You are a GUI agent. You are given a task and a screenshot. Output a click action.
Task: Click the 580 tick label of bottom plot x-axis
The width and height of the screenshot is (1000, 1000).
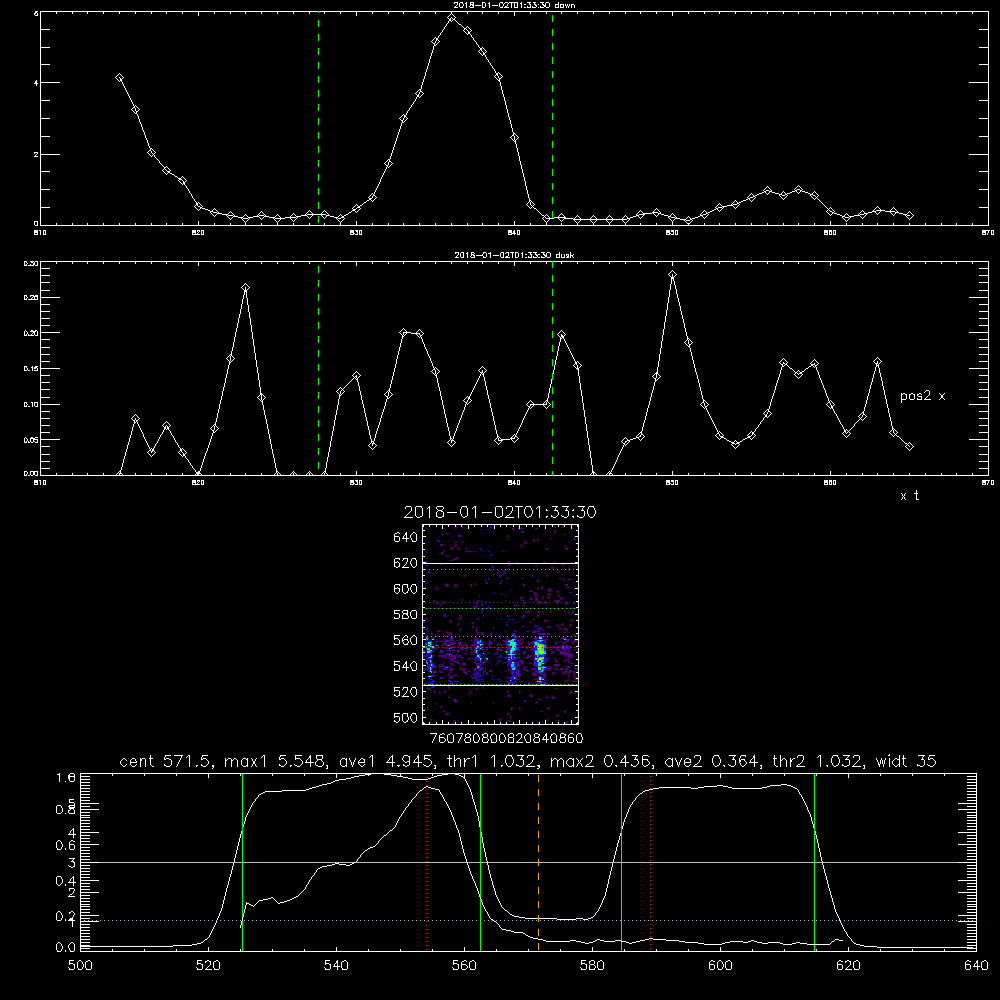(592, 966)
